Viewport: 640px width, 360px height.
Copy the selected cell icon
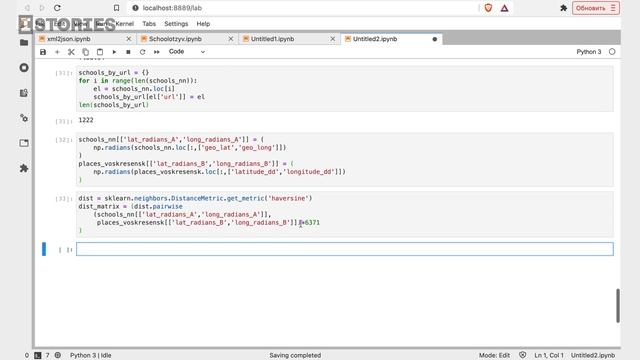[x=85, y=52]
